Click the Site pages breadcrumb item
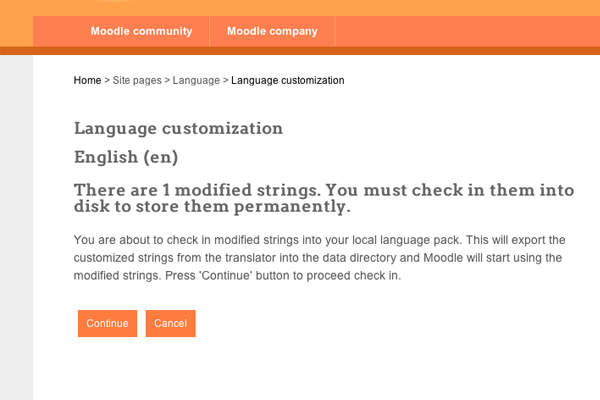Viewport: 600px width, 400px height. 137,80
